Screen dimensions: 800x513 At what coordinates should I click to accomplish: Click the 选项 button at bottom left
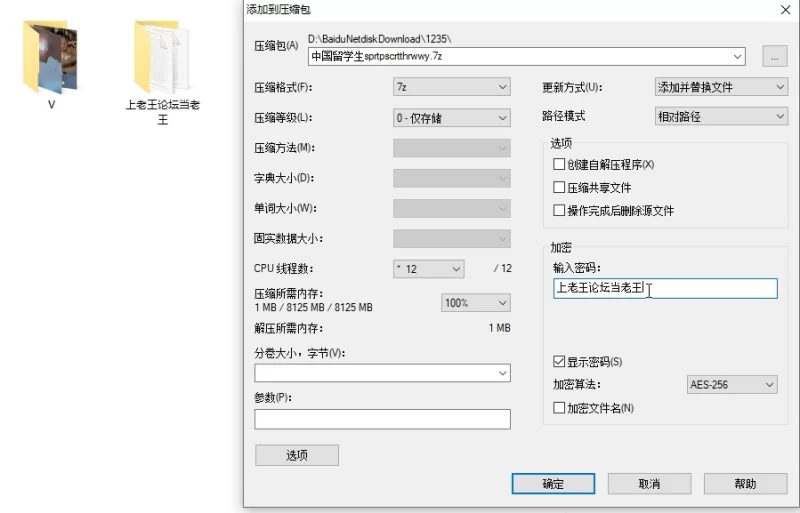297,455
